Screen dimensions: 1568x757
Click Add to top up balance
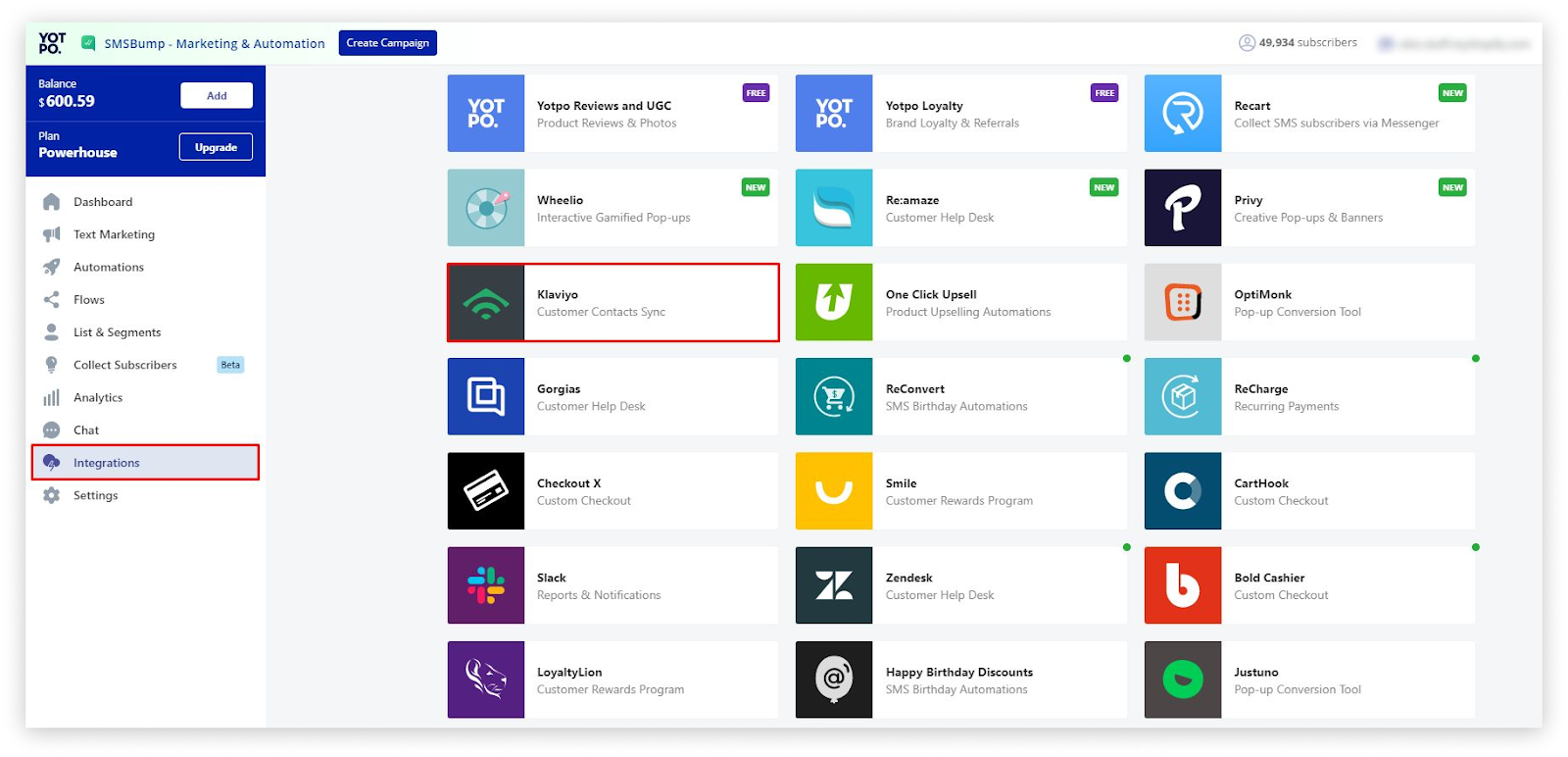coord(217,95)
